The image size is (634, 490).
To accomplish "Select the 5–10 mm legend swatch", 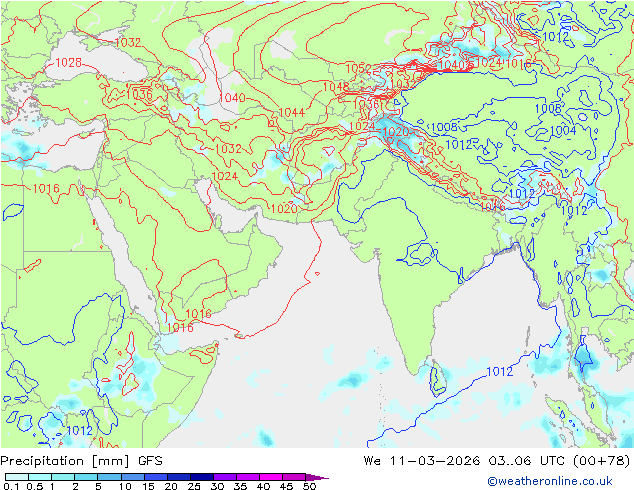I will 109,477.
